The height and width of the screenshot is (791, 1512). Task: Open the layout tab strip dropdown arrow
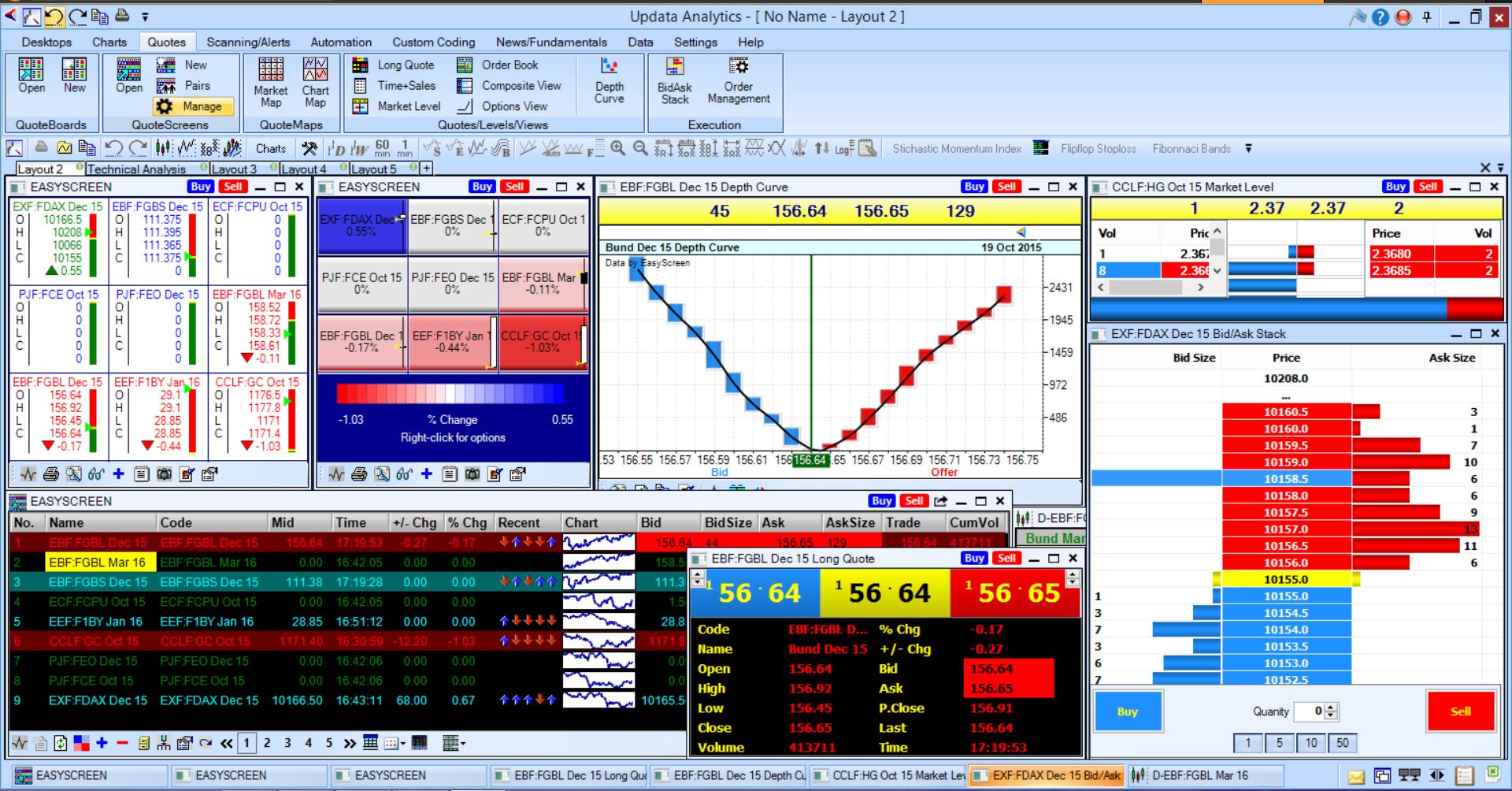(1500, 168)
